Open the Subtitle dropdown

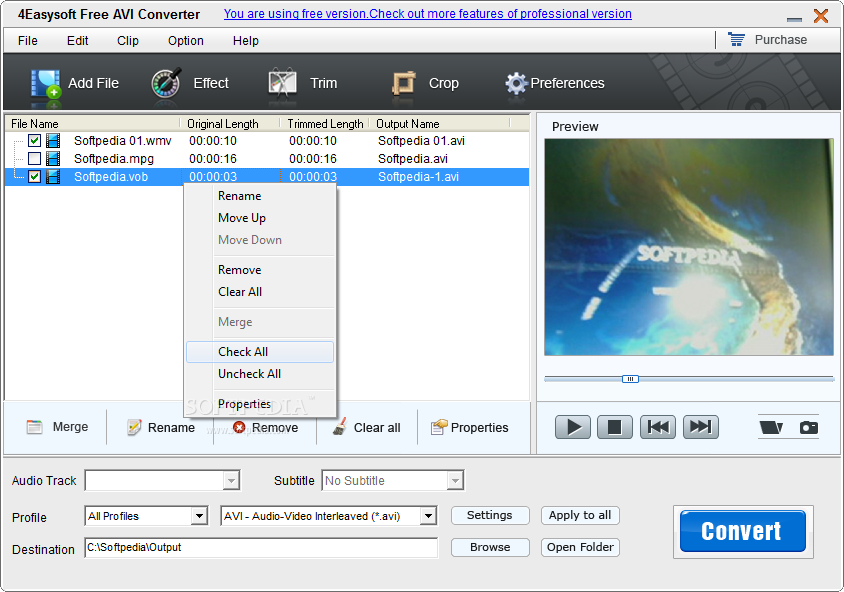[x=455, y=481]
